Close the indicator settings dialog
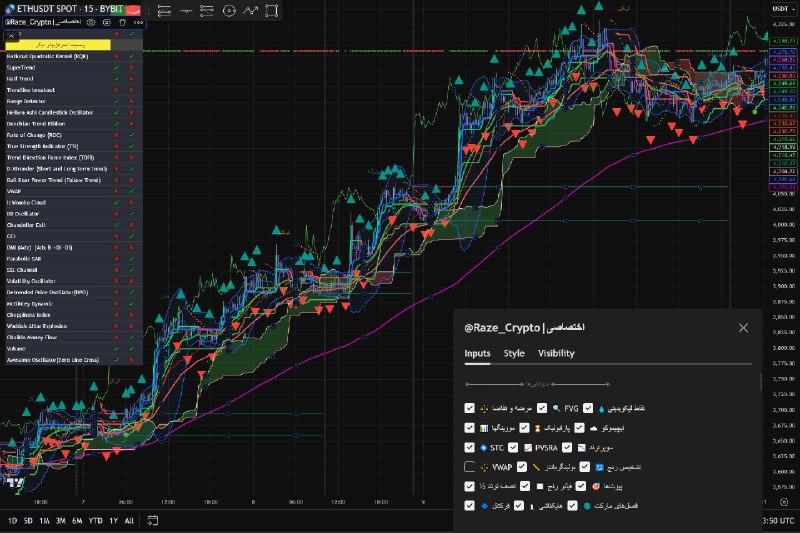Image resolution: width=800 pixels, height=533 pixels. pos(743,327)
